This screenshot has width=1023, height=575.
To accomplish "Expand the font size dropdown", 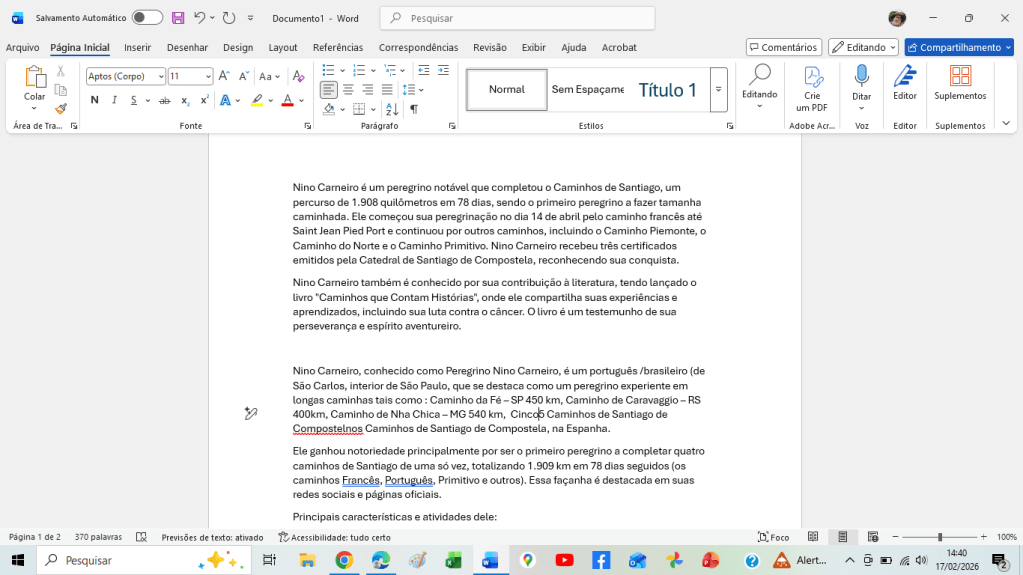I will tap(208, 77).
